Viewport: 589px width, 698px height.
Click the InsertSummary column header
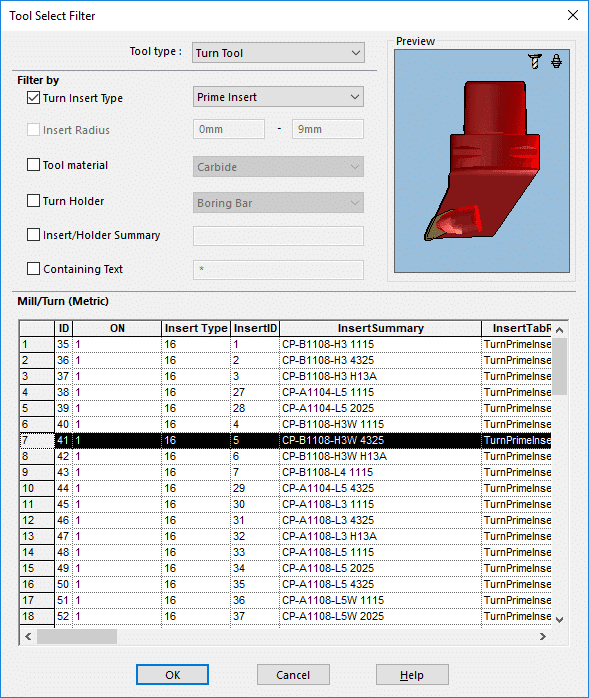click(x=381, y=329)
